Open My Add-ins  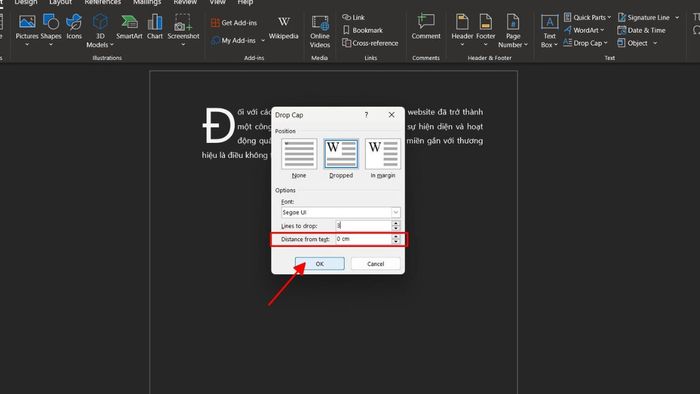(233, 41)
